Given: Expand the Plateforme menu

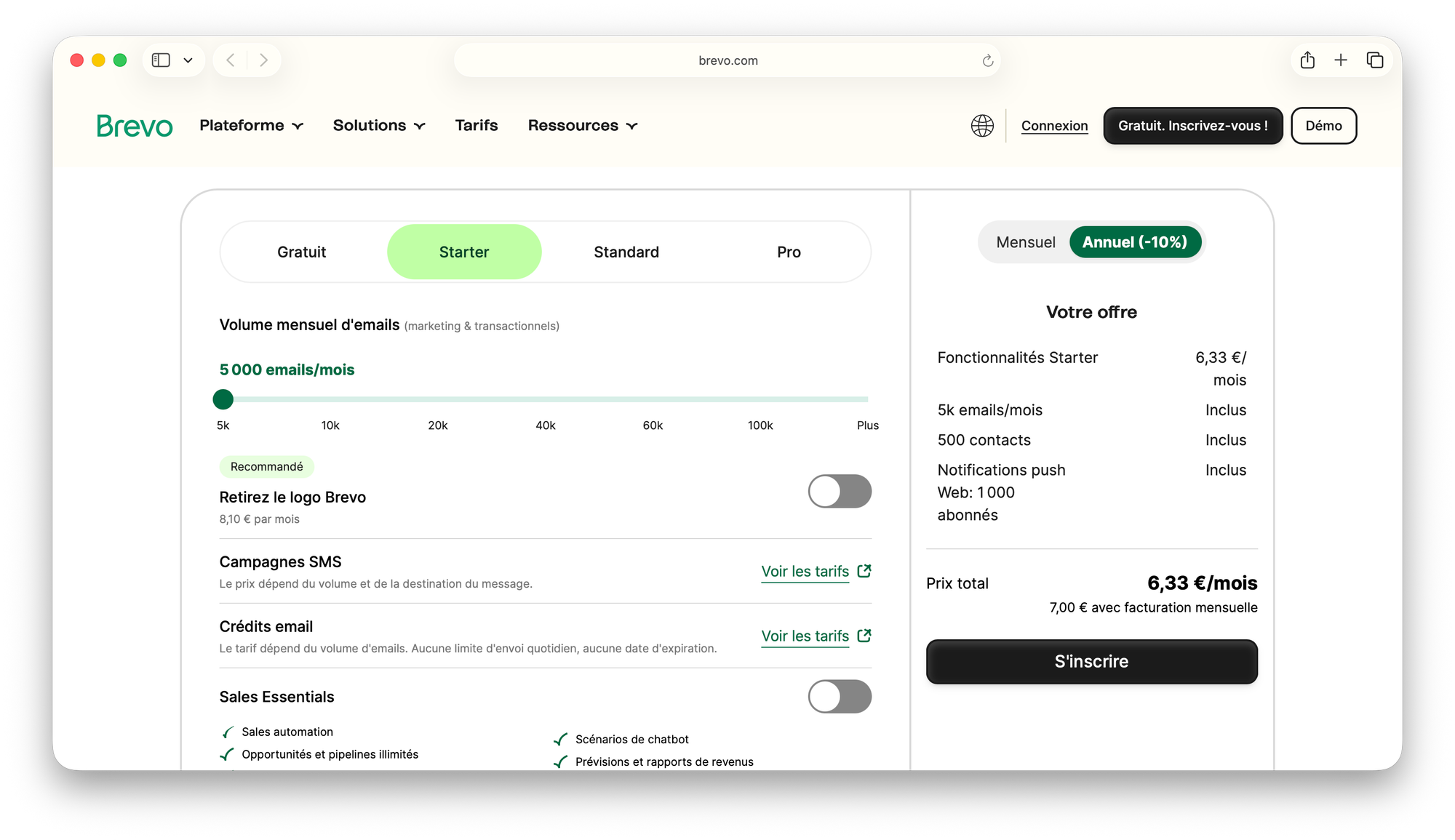Looking at the screenshot, I should [252, 126].
